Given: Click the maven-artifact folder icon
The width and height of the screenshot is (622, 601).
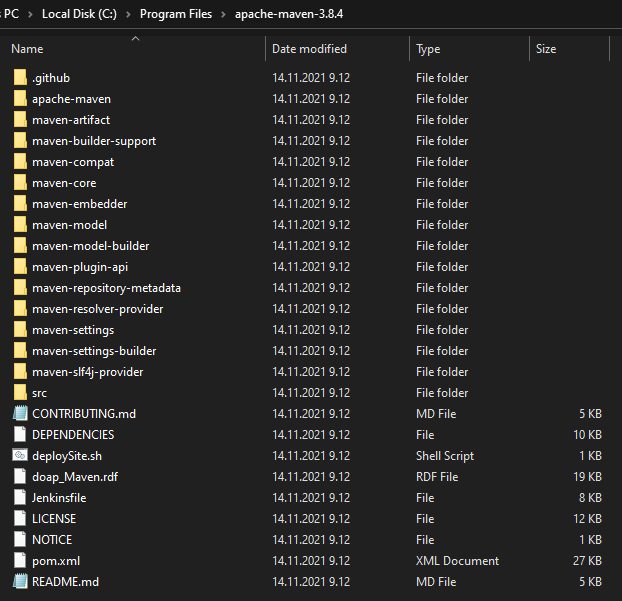Looking at the screenshot, I should coord(20,119).
